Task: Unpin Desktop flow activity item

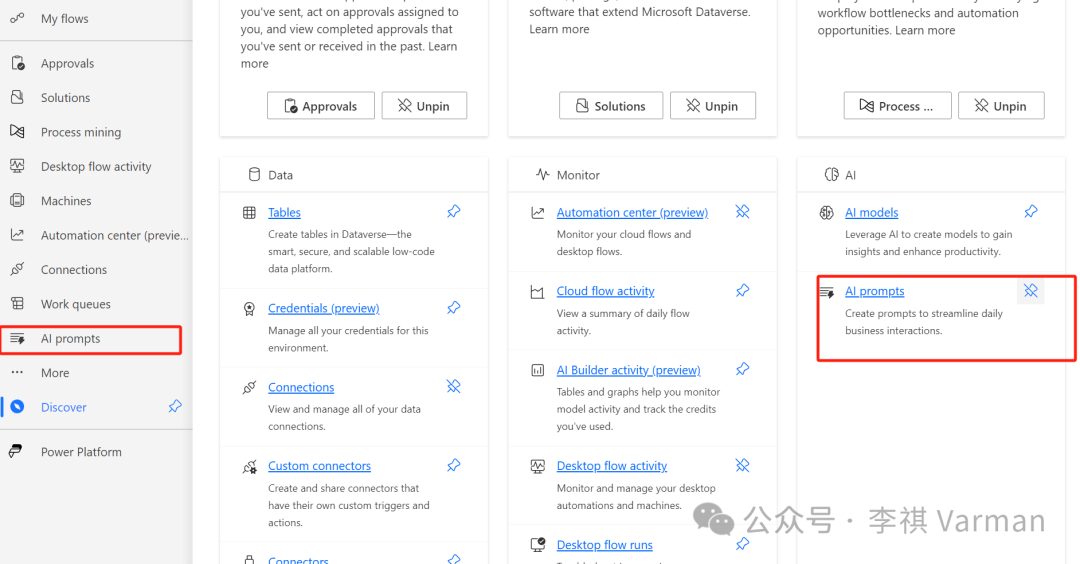Action: 742,466
